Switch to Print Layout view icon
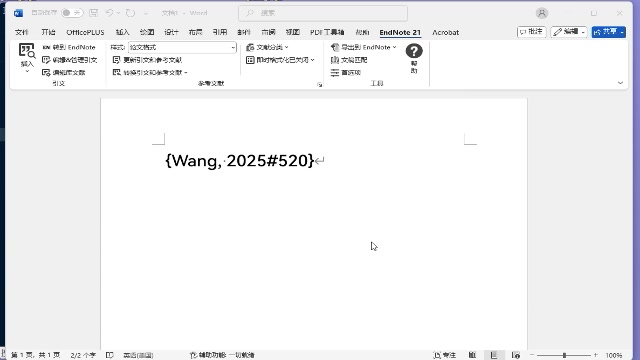The width and height of the screenshot is (640, 360). [x=494, y=355]
